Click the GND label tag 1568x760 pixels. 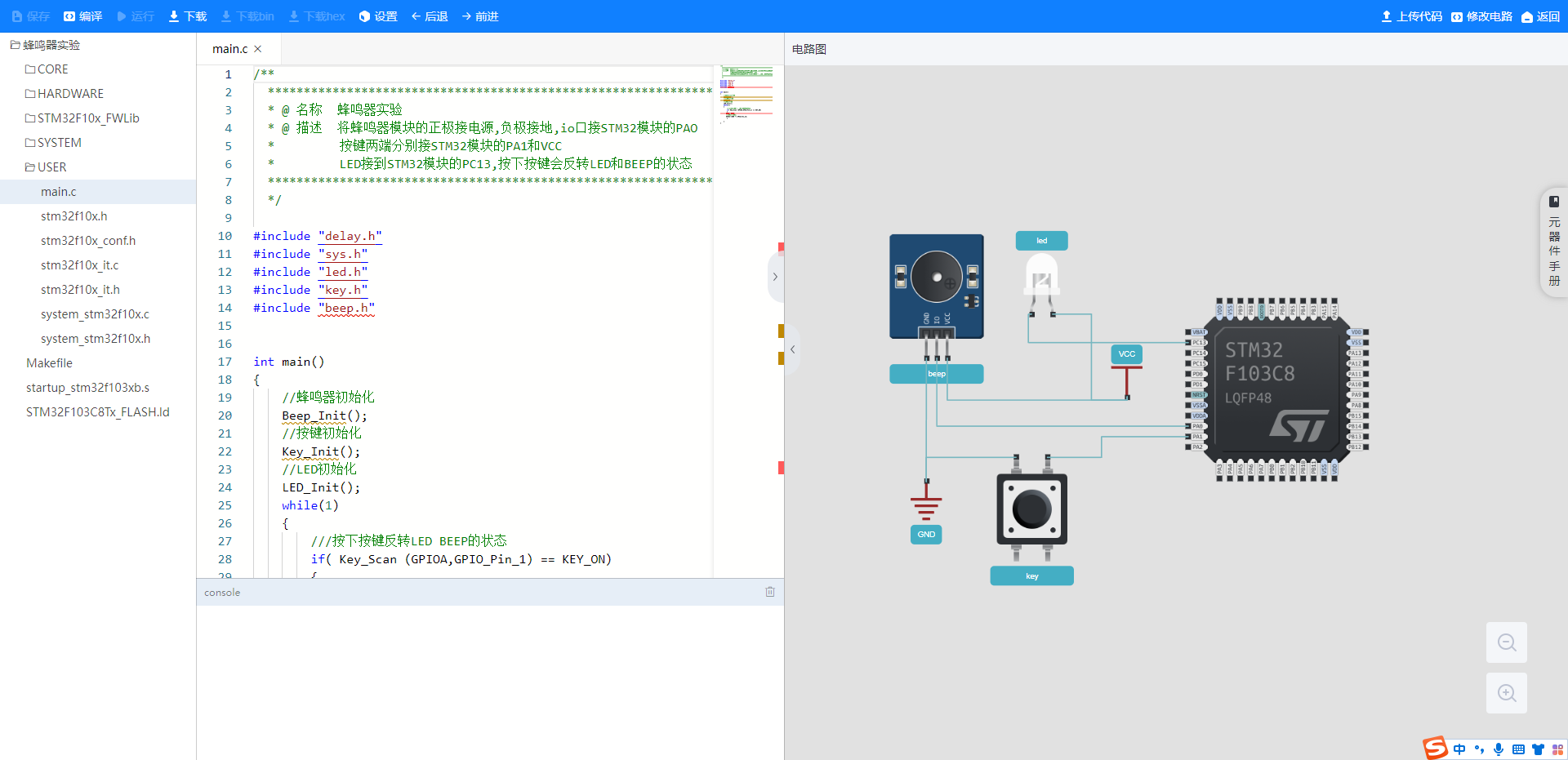(x=926, y=535)
